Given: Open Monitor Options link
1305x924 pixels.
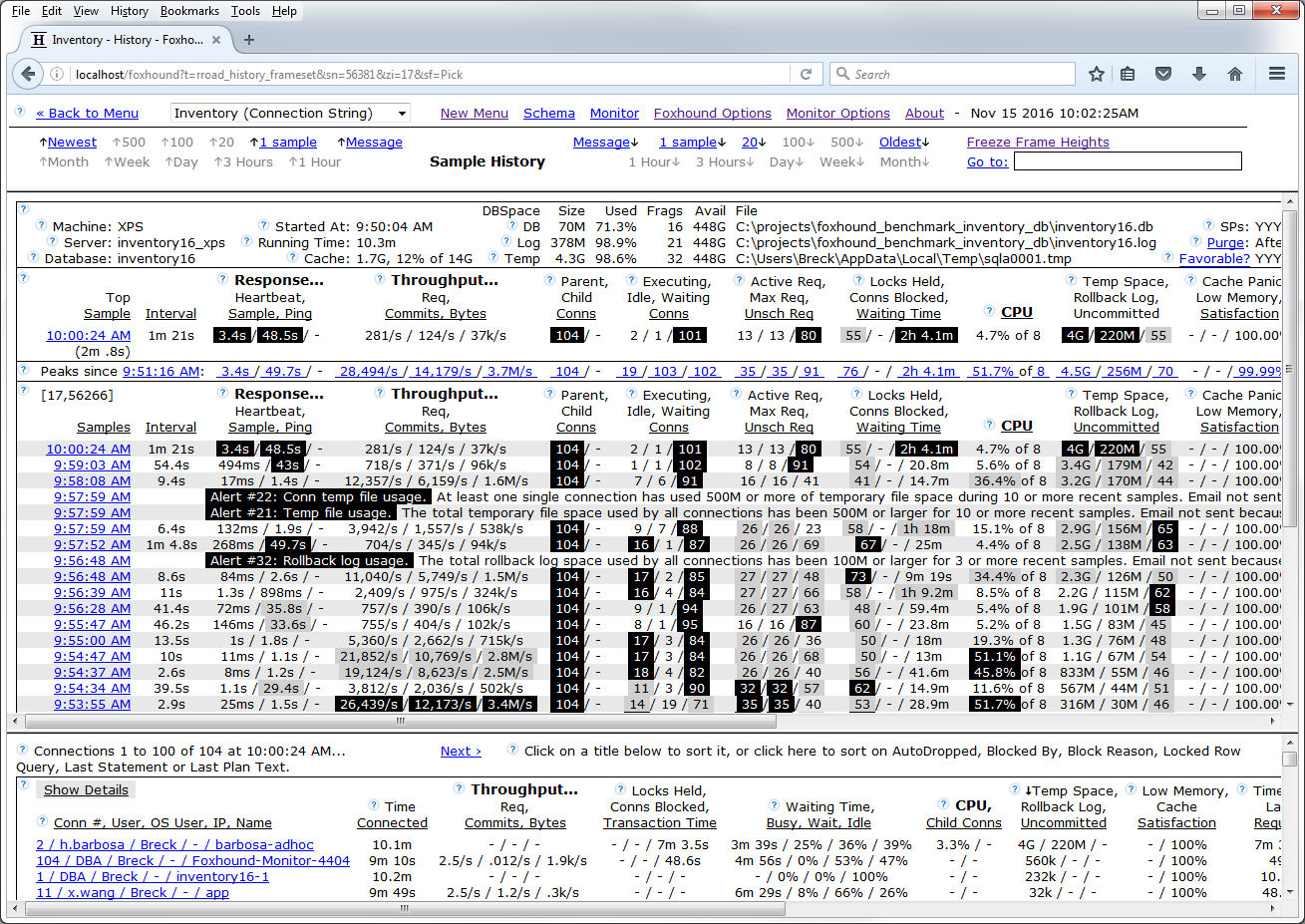Looking at the screenshot, I should coord(838,114).
